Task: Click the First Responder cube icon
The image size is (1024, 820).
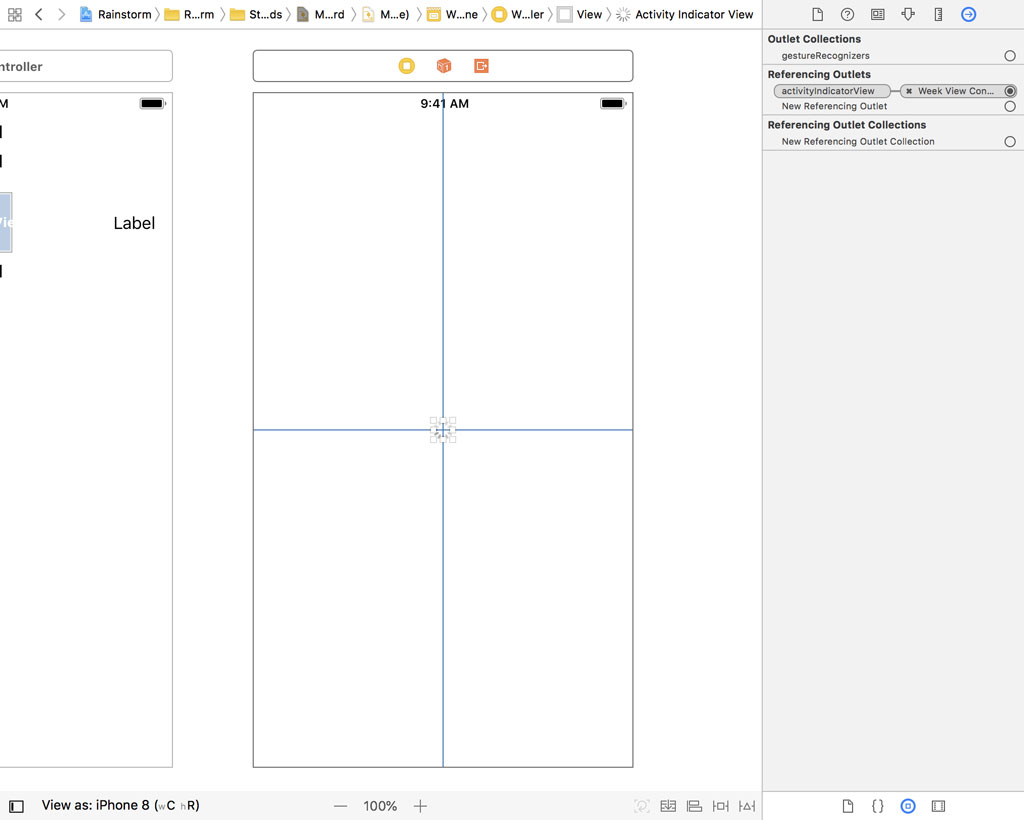Action: pyautogui.click(x=443, y=64)
